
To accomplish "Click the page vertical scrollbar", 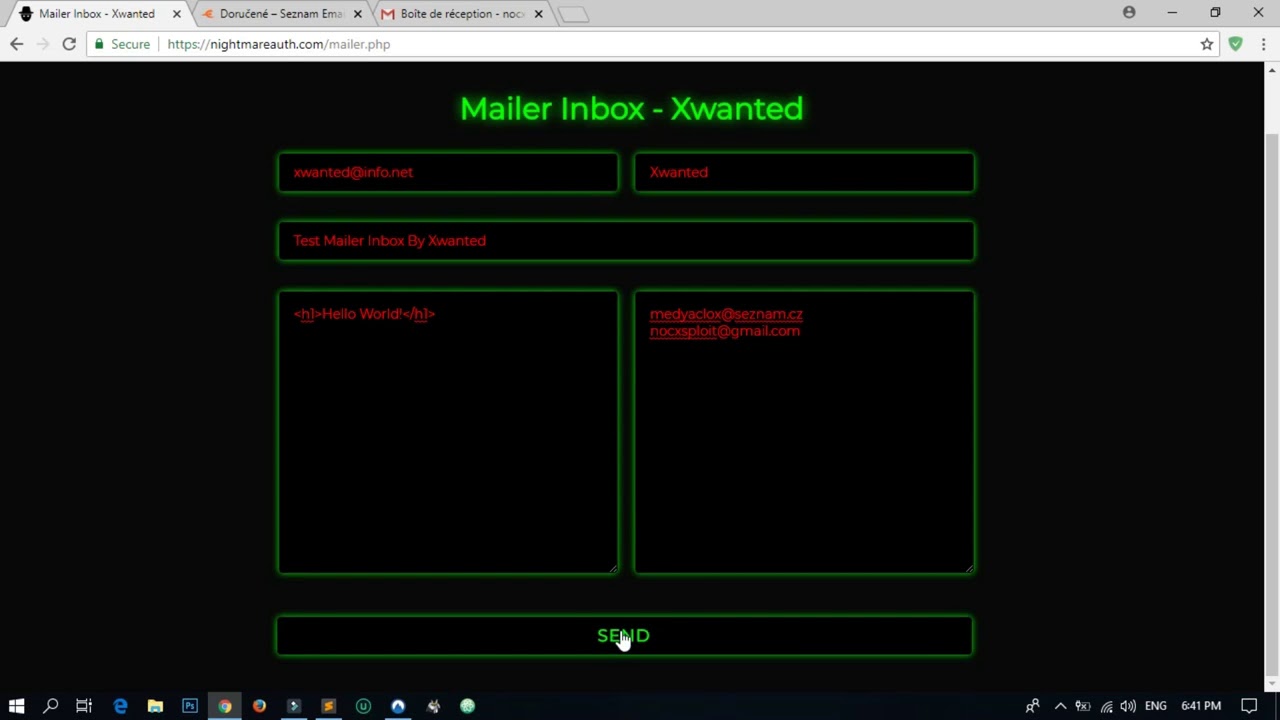I will click(1273, 405).
